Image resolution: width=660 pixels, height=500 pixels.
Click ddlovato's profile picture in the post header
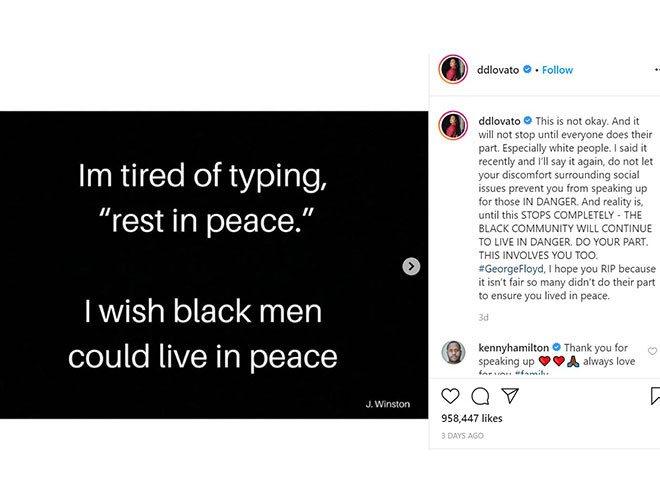coord(454,70)
